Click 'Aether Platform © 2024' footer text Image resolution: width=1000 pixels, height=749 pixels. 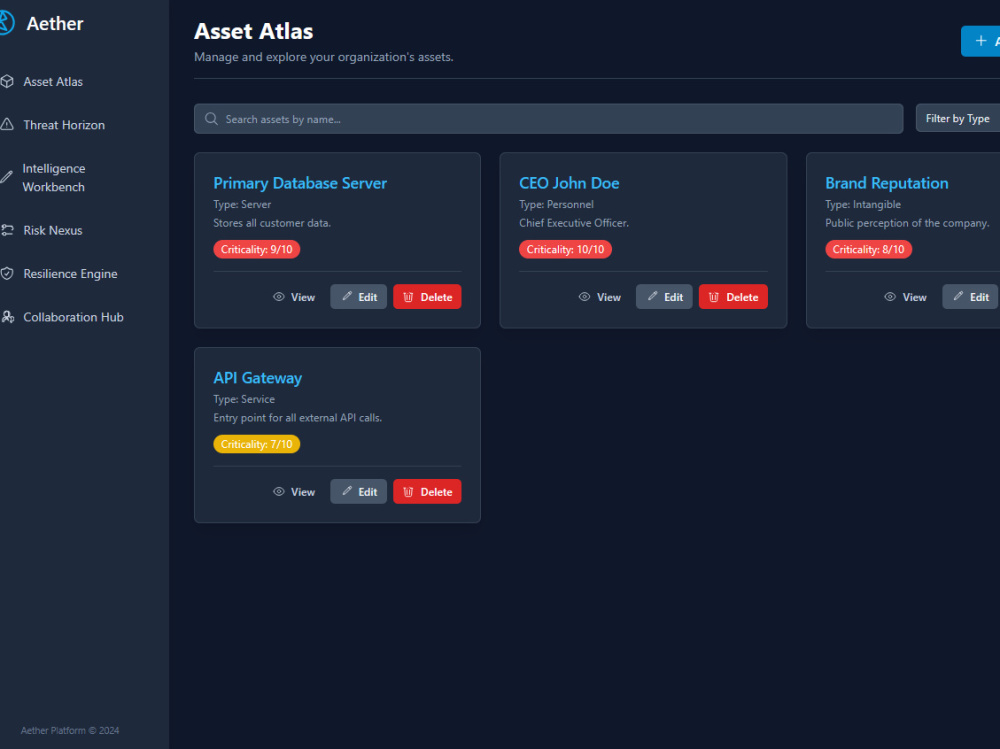coord(70,730)
